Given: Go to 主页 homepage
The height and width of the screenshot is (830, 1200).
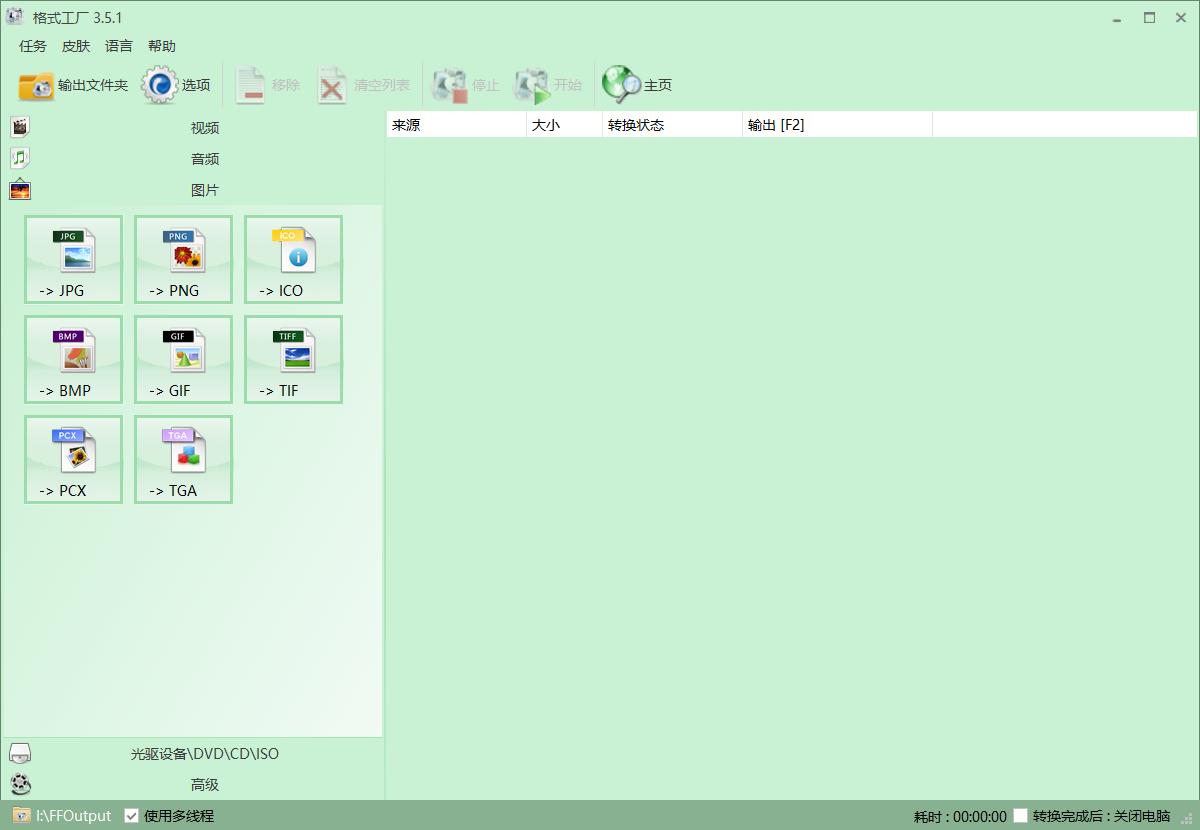Looking at the screenshot, I should click(637, 85).
